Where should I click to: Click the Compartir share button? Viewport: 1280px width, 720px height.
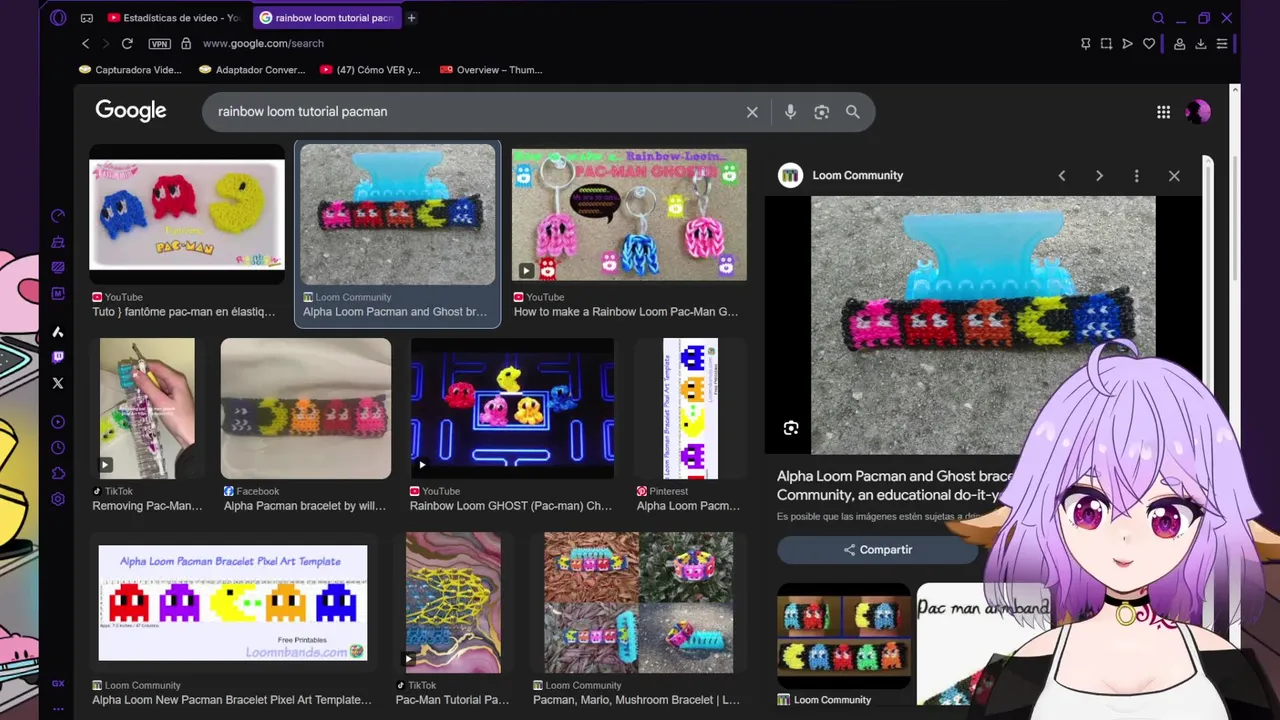(x=877, y=550)
